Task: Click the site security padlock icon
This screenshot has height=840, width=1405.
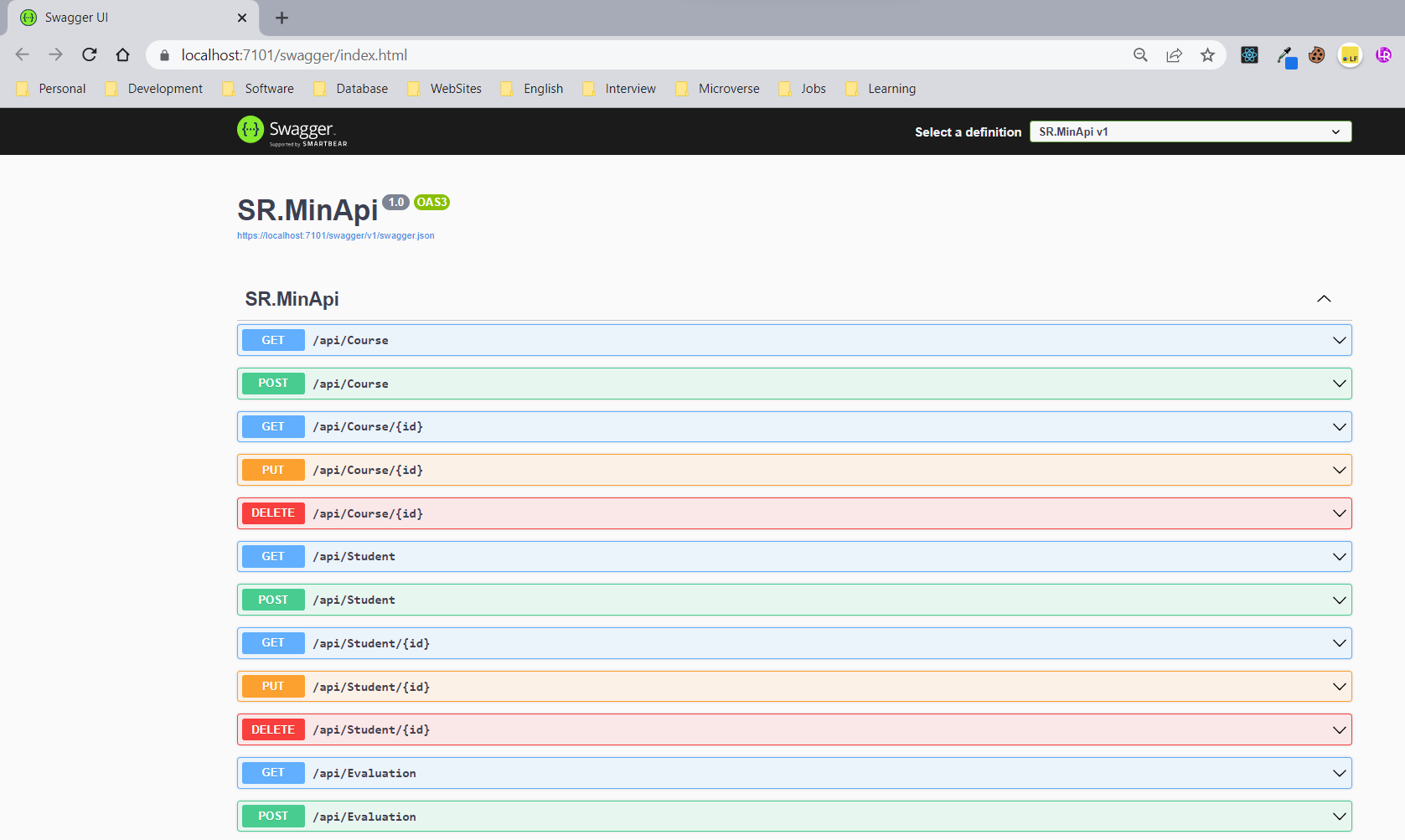Action: click(x=164, y=55)
